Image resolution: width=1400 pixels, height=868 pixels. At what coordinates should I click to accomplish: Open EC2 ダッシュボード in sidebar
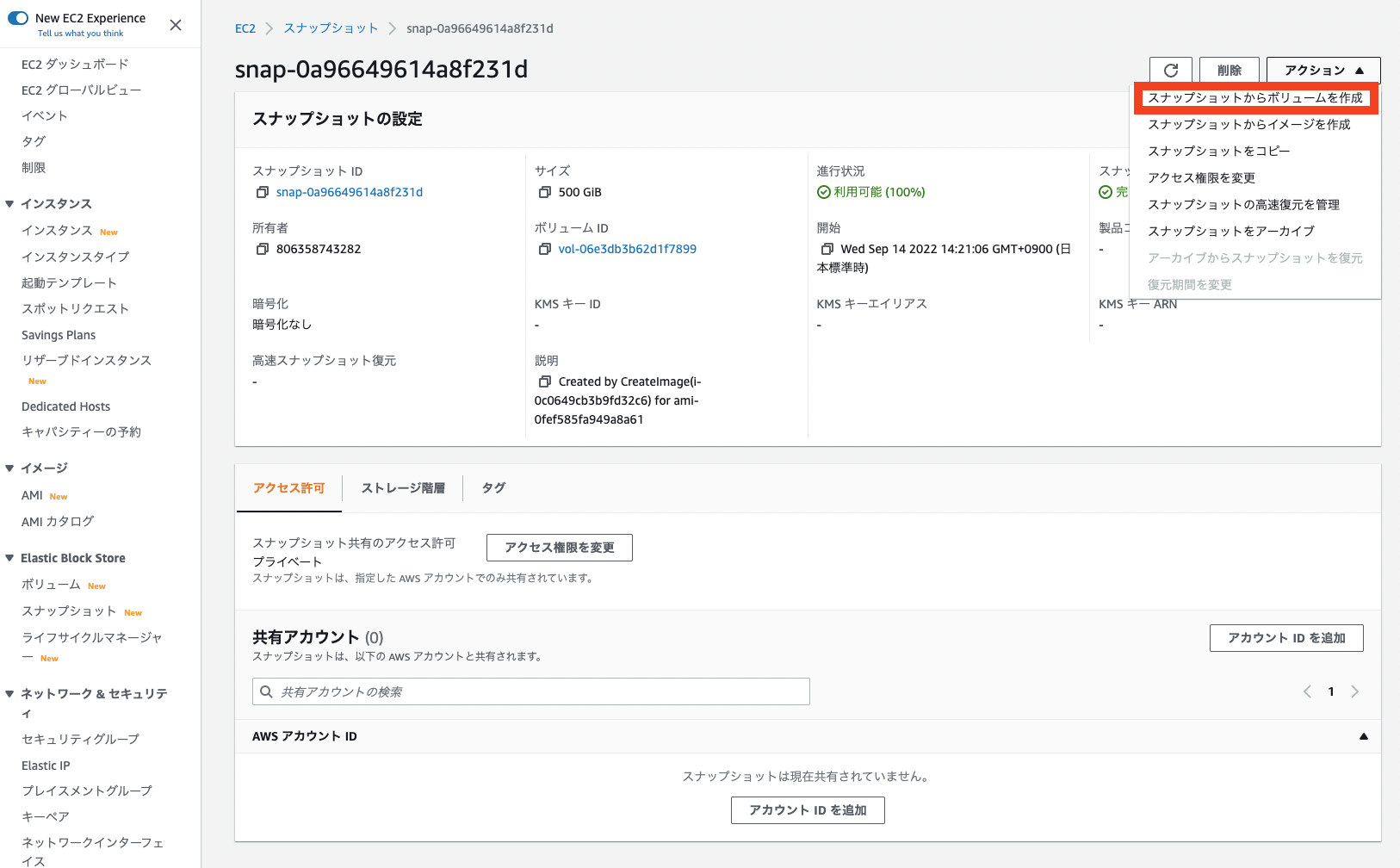coord(75,65)
